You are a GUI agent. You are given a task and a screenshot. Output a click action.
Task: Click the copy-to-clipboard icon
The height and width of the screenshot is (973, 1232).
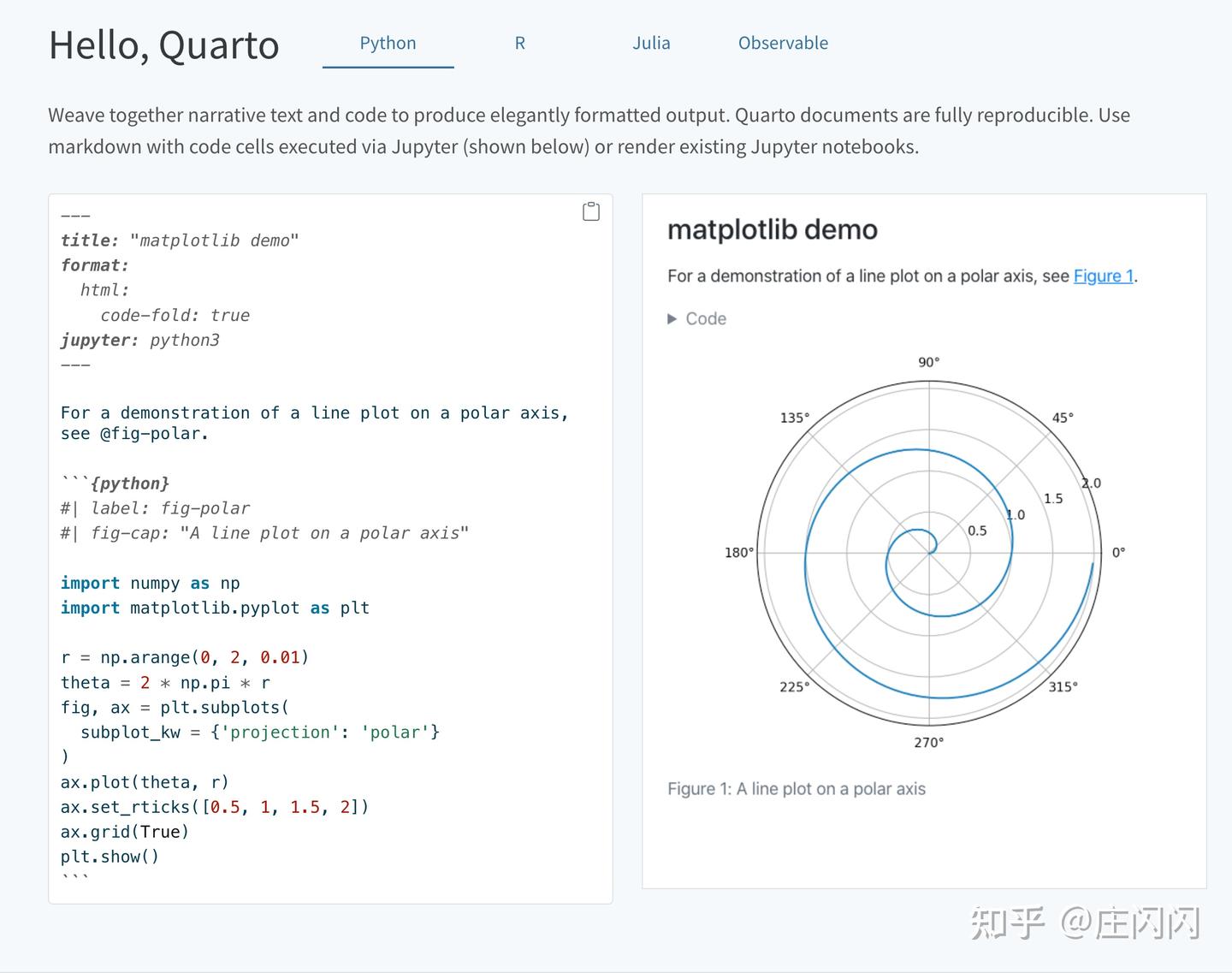click(x=590, y=211)
